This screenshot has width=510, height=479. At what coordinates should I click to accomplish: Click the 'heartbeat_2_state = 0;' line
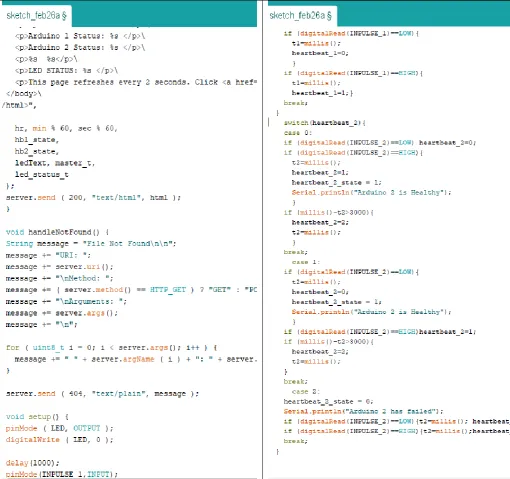pos(328,401)
